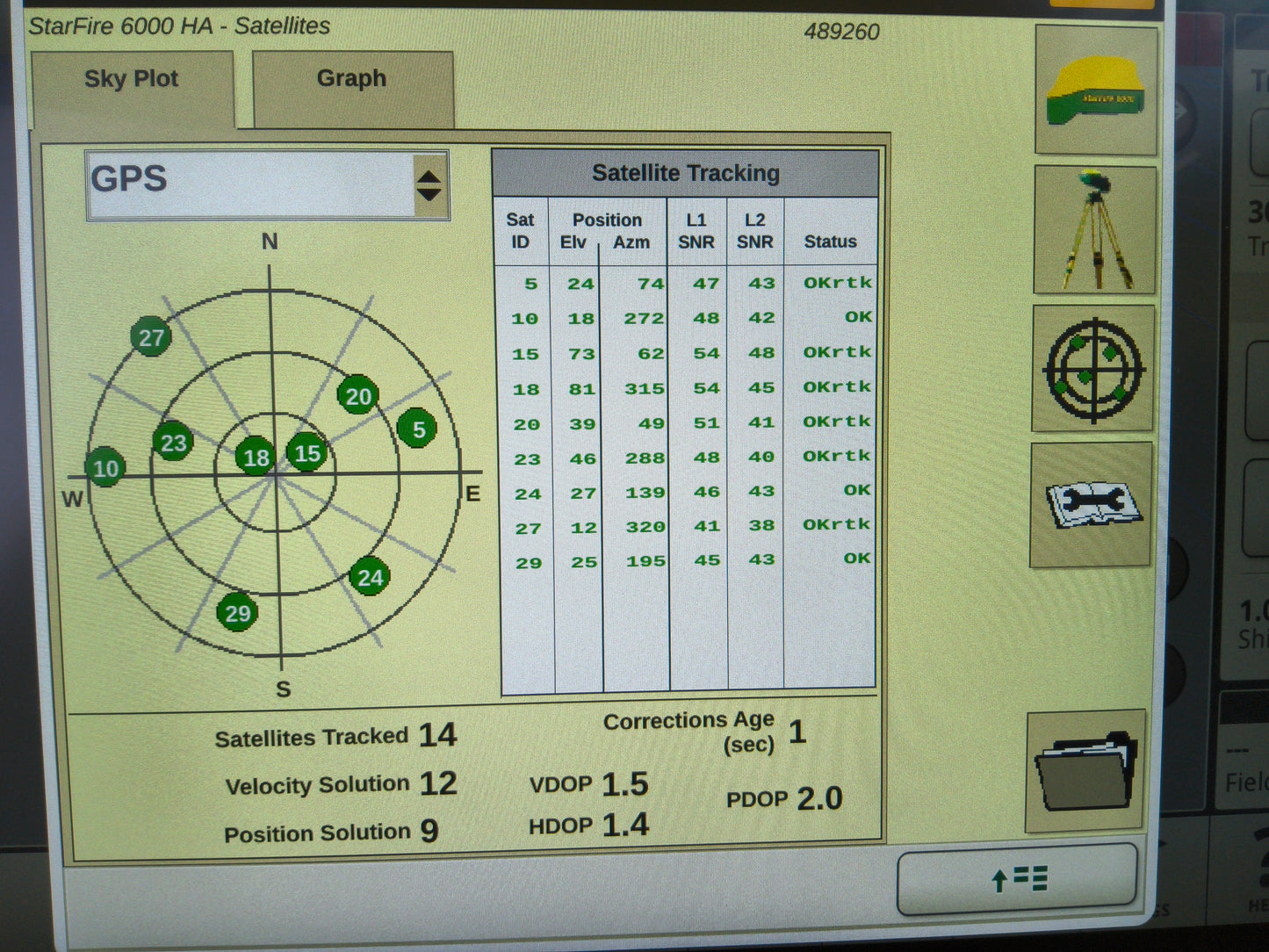Click the serial number 489260
Image resolution: width=1269 pixels, height=952 pixels.
(x=841, y=32)
